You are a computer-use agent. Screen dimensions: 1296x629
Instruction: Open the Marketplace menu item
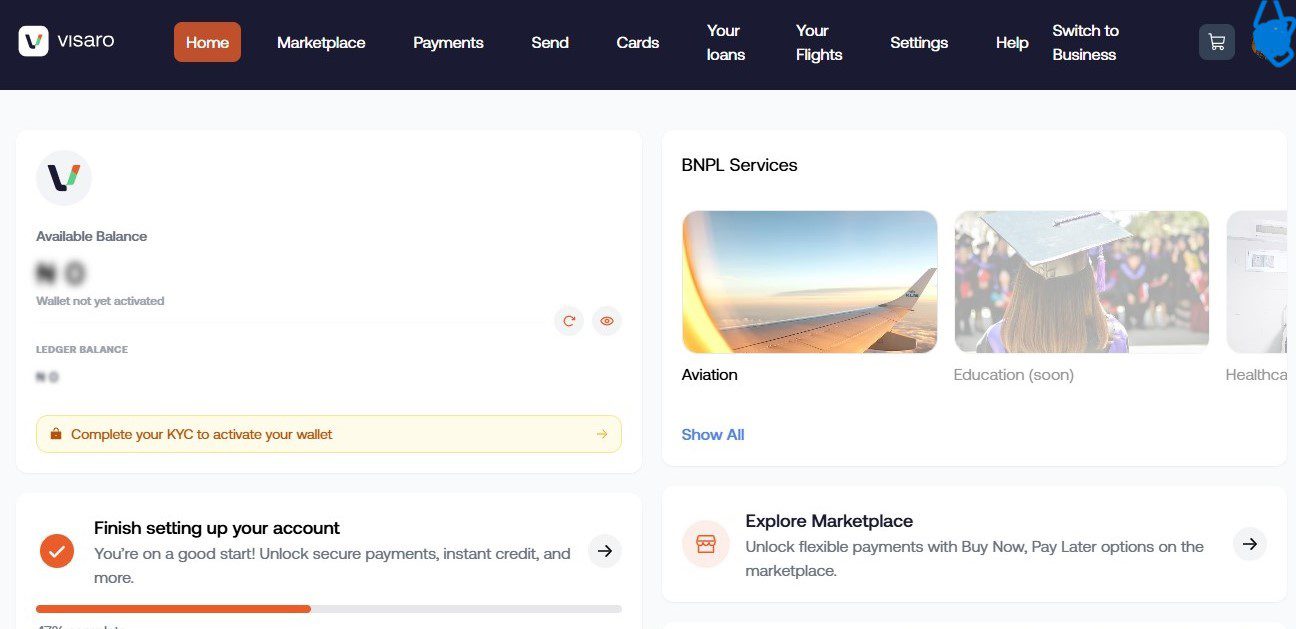(321, 42)
